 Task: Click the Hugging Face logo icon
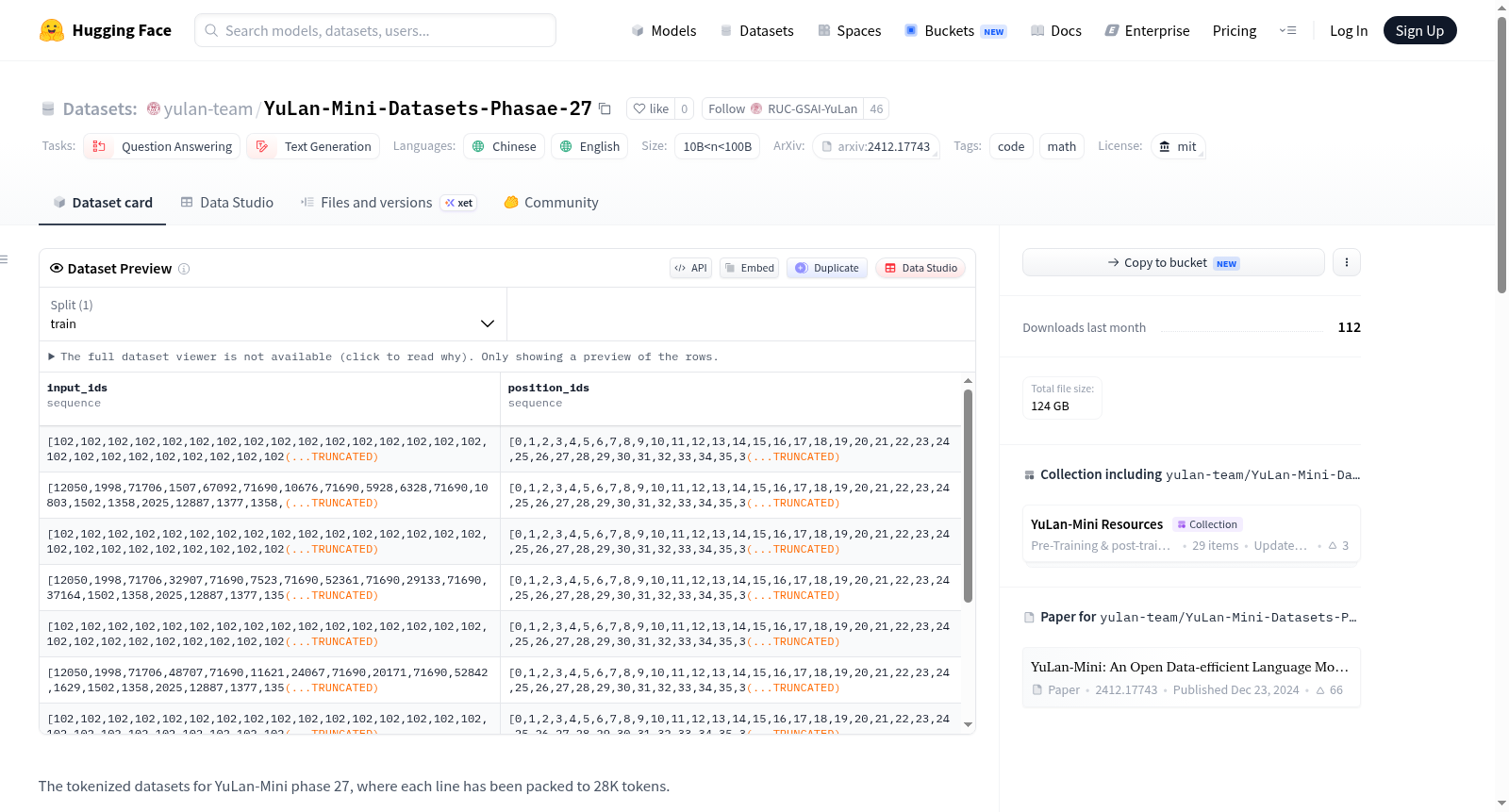(52, 30)
